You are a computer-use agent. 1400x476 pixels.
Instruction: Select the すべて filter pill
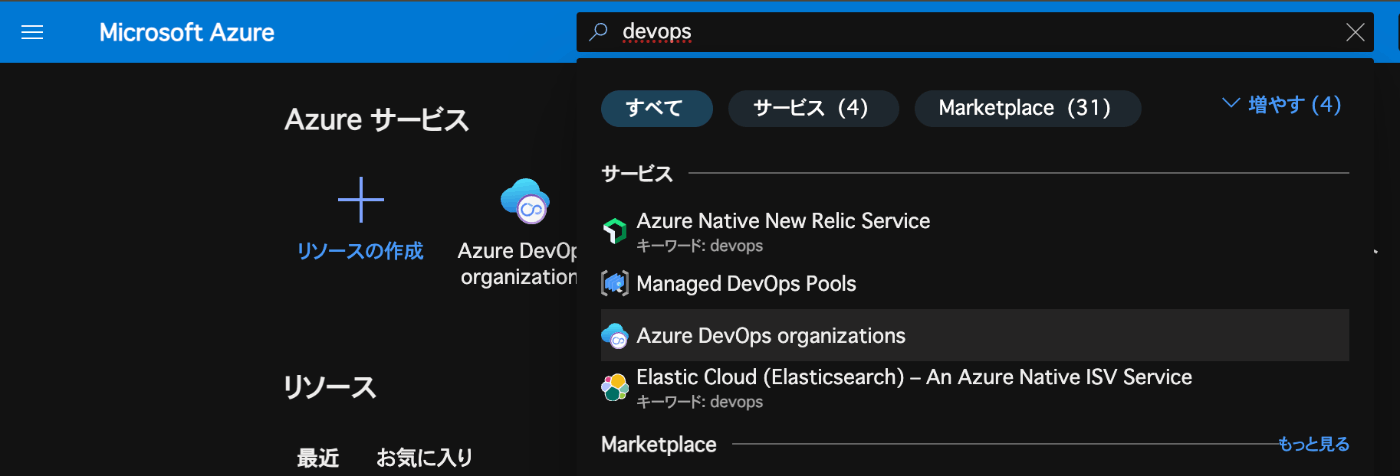656,108
